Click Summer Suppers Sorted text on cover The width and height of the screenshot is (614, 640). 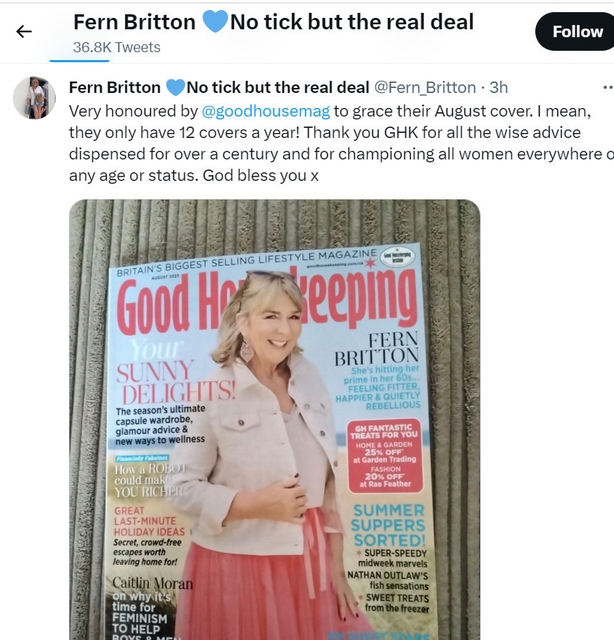point(389,525)
